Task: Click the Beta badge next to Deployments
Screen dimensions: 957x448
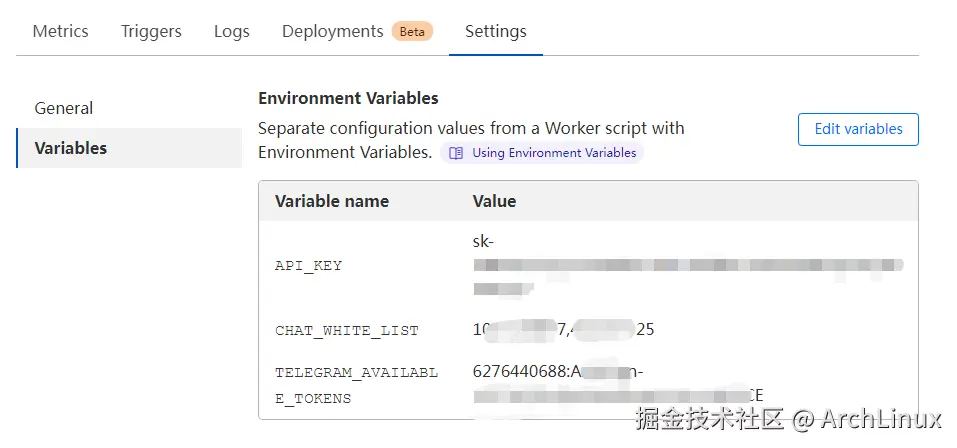Action: point(412,32)
